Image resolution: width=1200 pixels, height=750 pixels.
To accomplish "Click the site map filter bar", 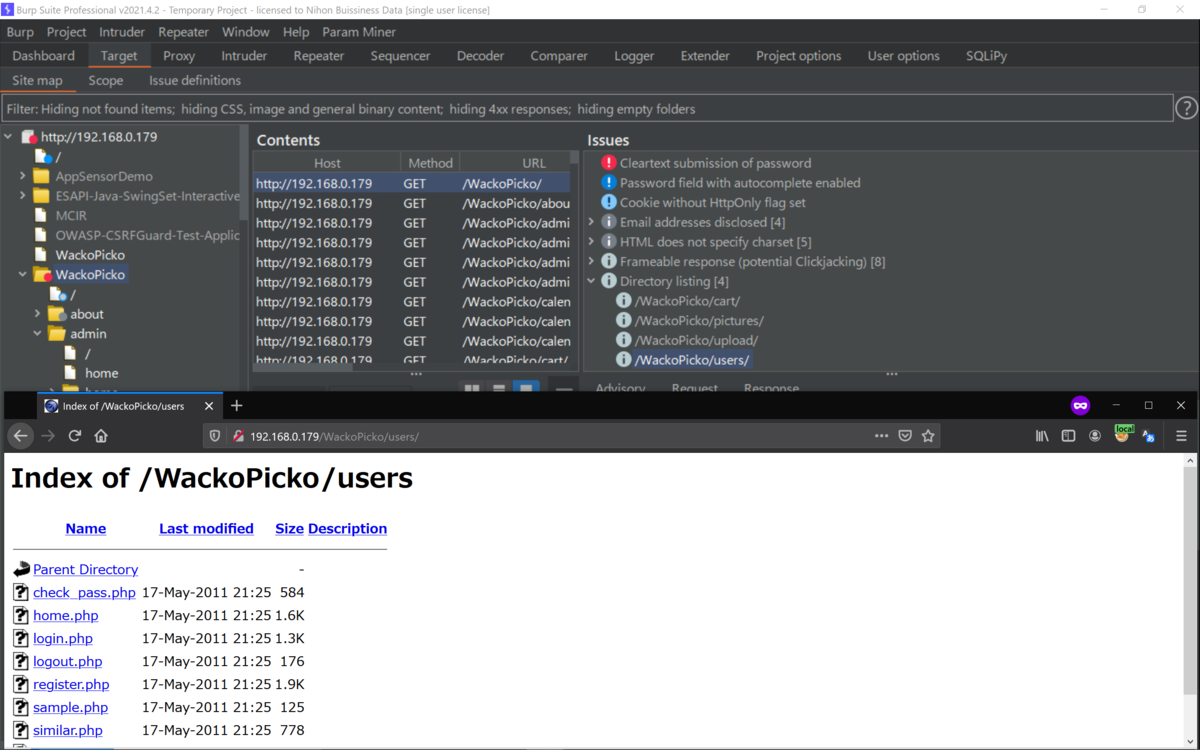I will click(587, 108).
